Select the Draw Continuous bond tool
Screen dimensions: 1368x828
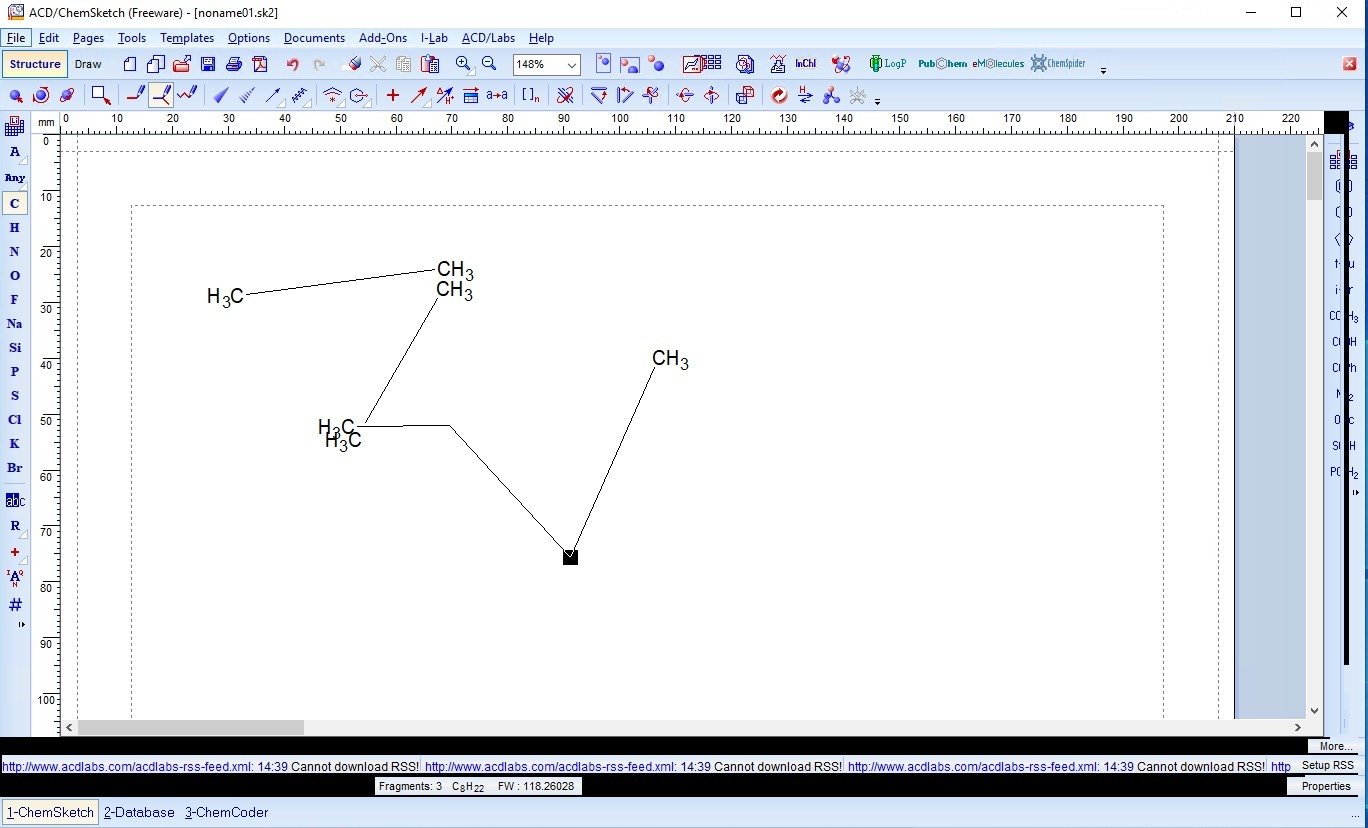point(161,96)
